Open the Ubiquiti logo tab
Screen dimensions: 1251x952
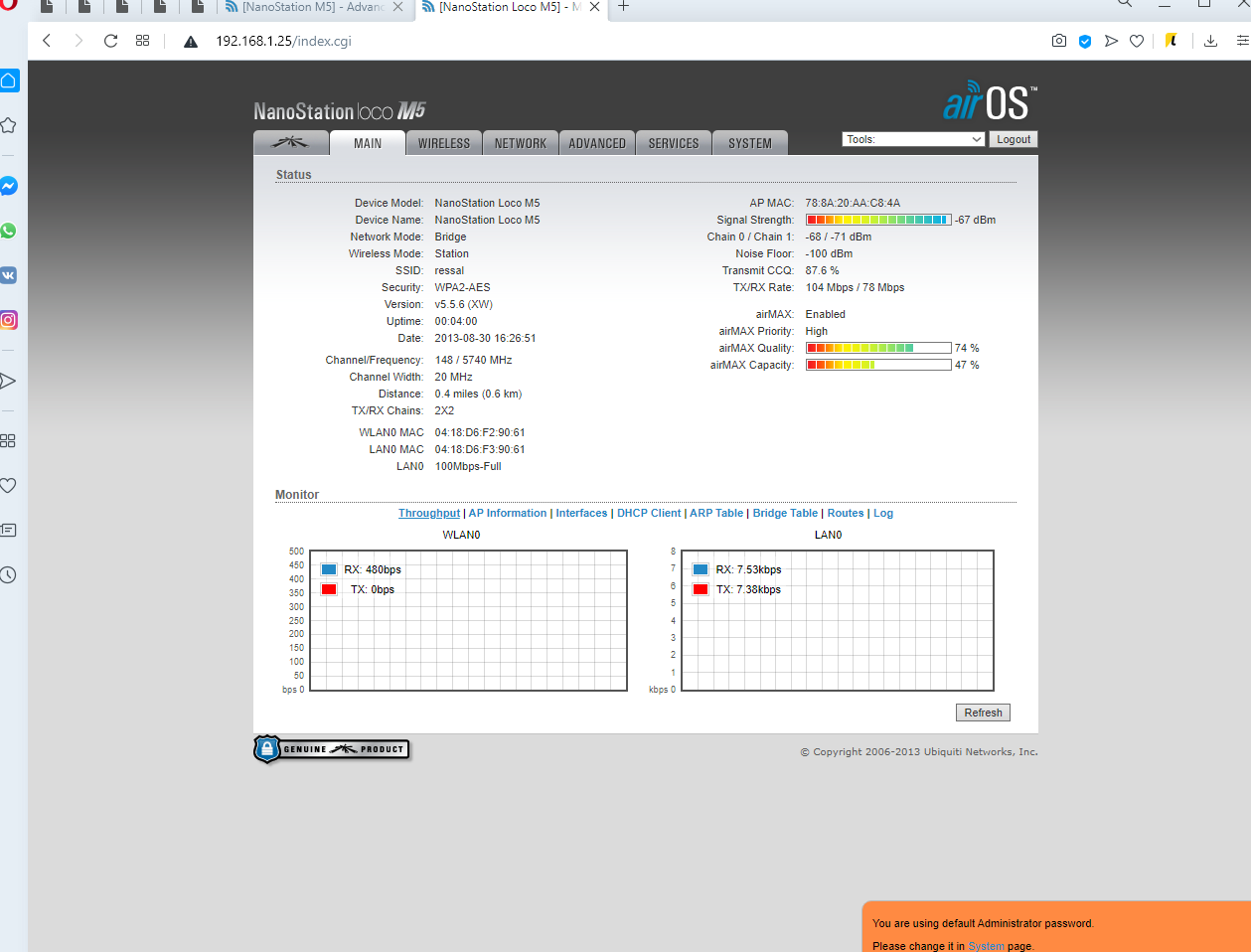tap(290, 143)
